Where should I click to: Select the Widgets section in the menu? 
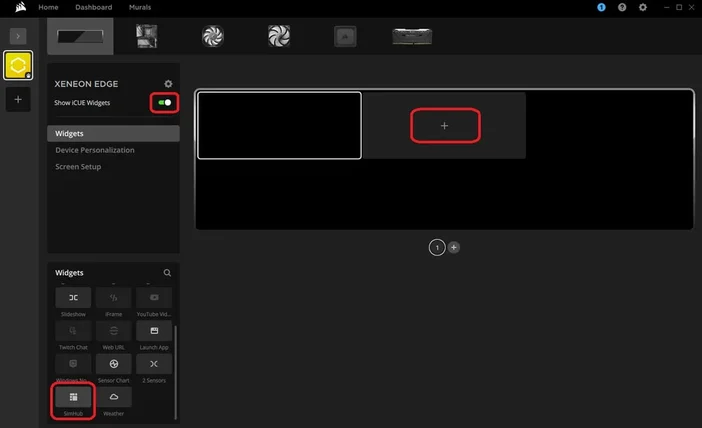click(x=113, y=133)
